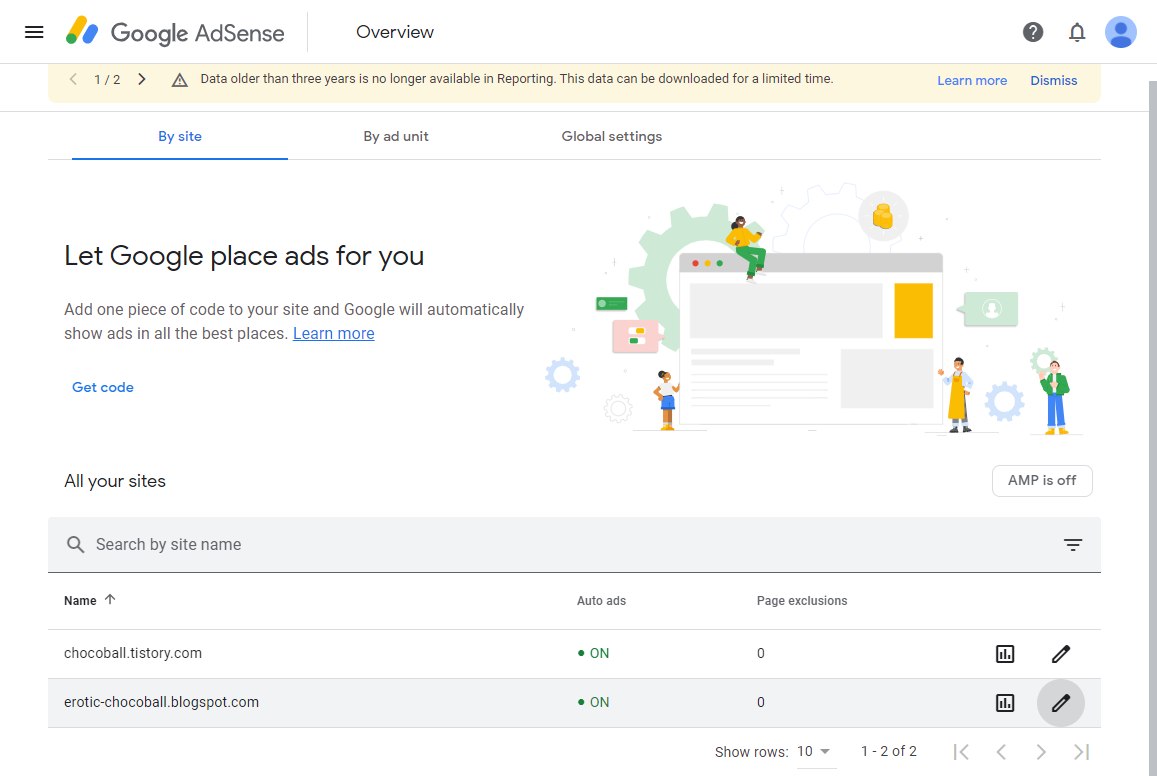1157x776 pixels.
Task: Click ON status for erotic-chocoball.blogspot.com
Action: (x=594, y=702)
